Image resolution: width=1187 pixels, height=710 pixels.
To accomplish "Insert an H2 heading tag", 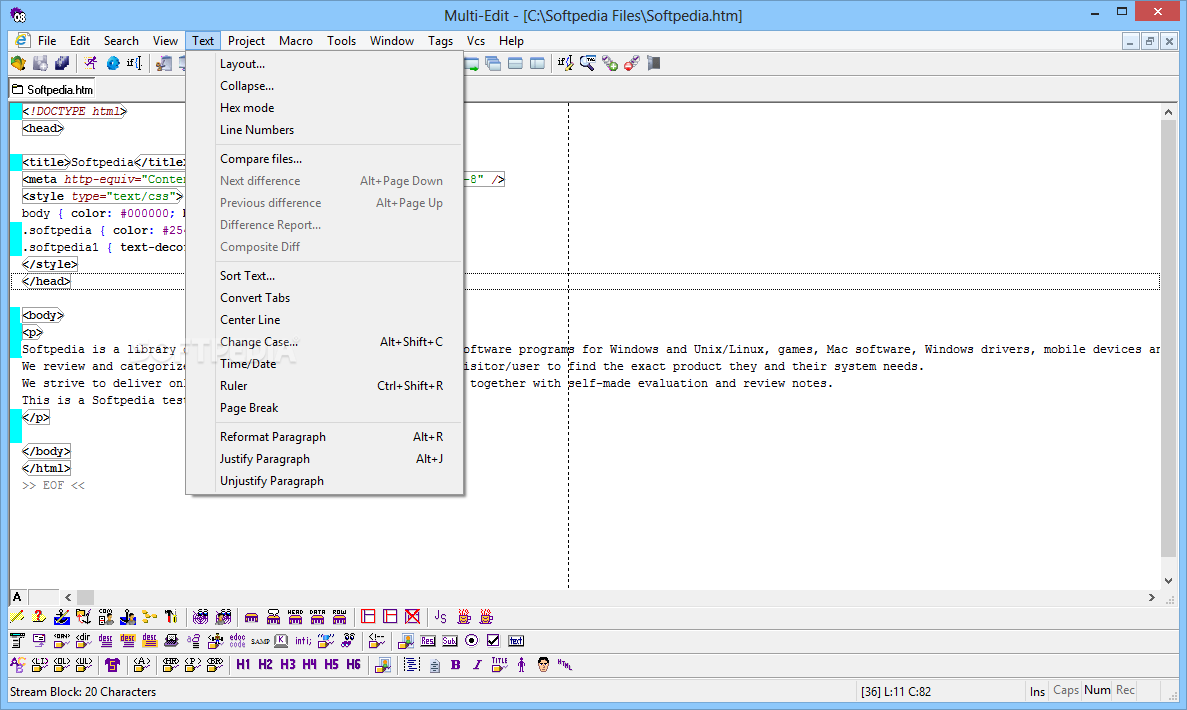I will (265, 665).
